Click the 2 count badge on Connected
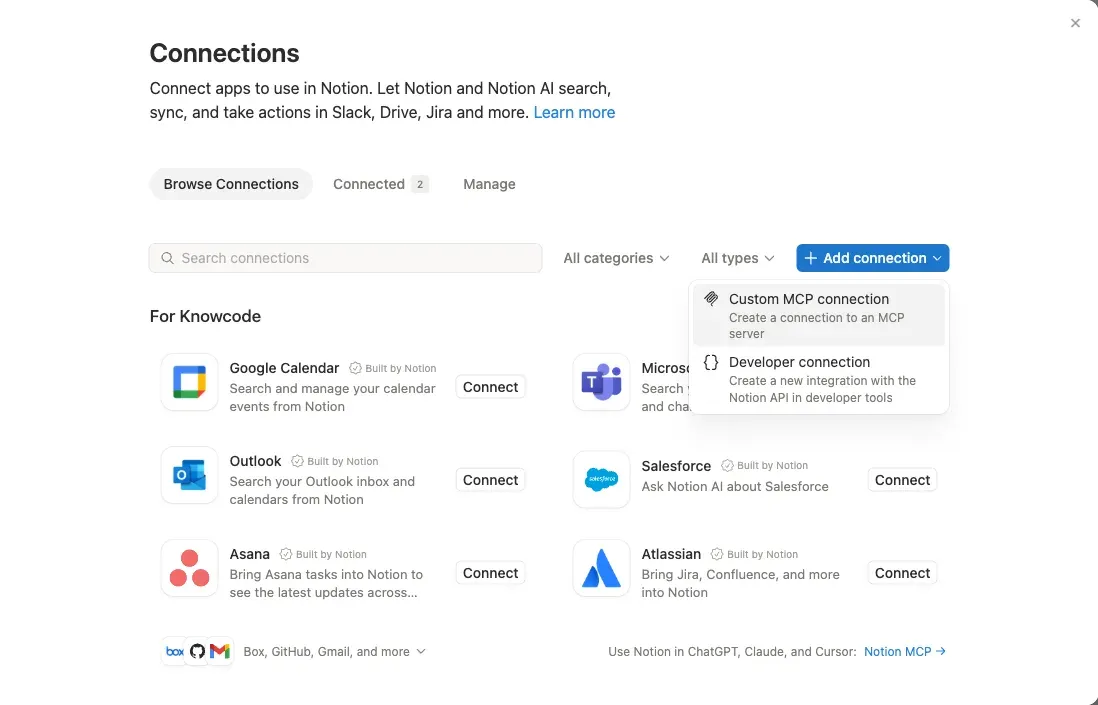Viewport: 1098px width, 705px height. coord(420,184)
